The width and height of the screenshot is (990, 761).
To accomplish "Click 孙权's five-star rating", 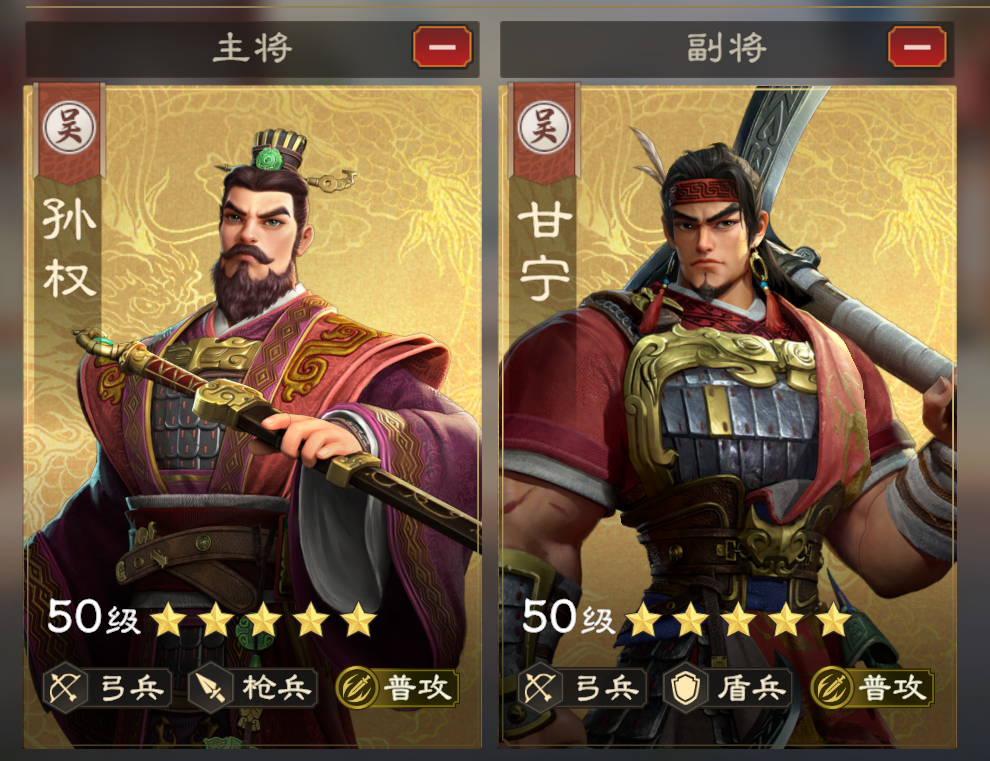I will click(x=263, y=619).
